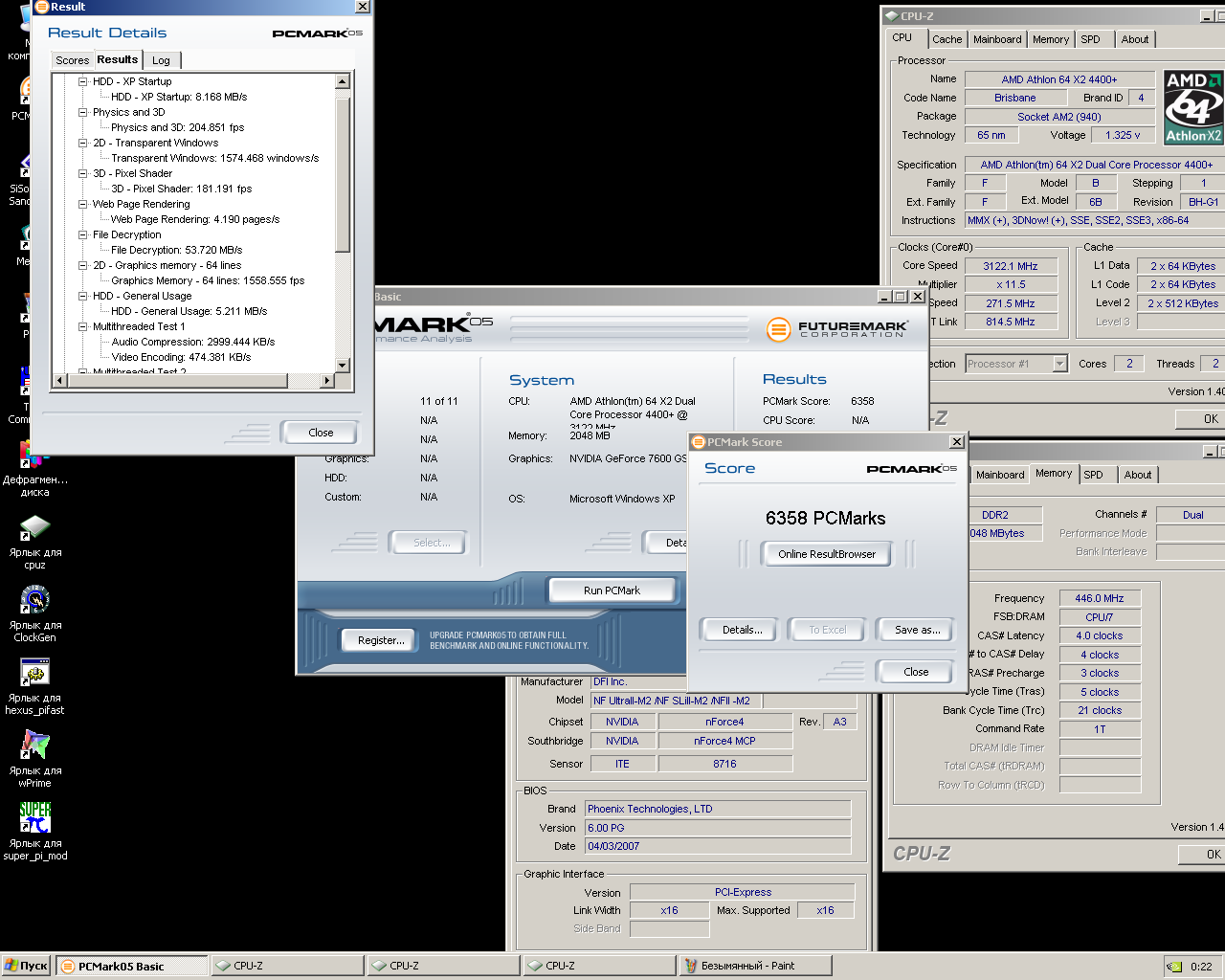Screen dimensions: 1225x980
Task: Collapse the HDD - General Usage node
Action: (83, 296)
